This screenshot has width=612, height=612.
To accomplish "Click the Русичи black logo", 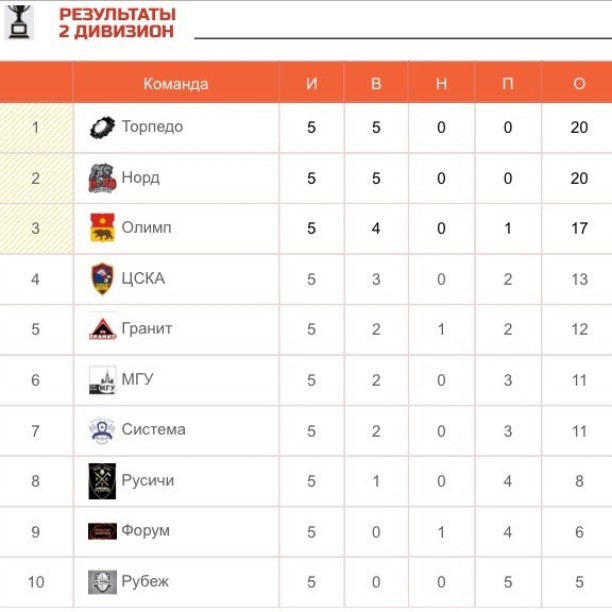I will pos(102,481).
